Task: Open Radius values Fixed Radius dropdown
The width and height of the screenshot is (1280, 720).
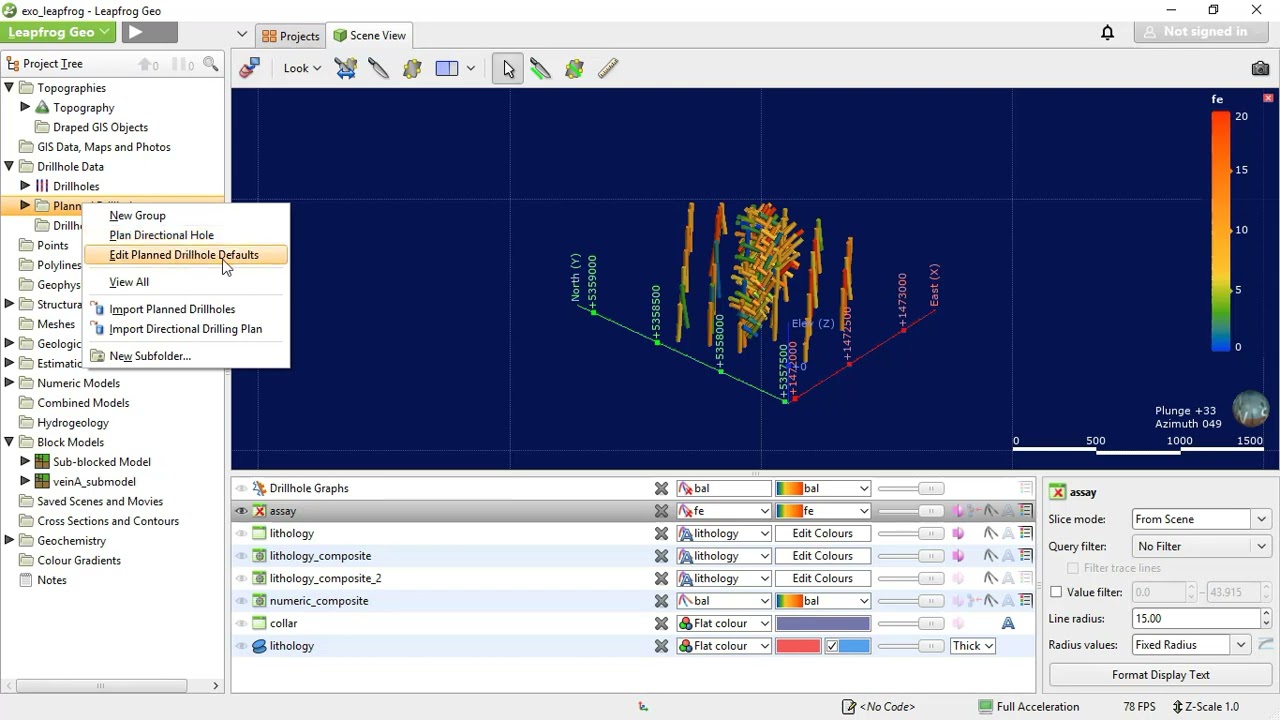Action: [1191, 645]
